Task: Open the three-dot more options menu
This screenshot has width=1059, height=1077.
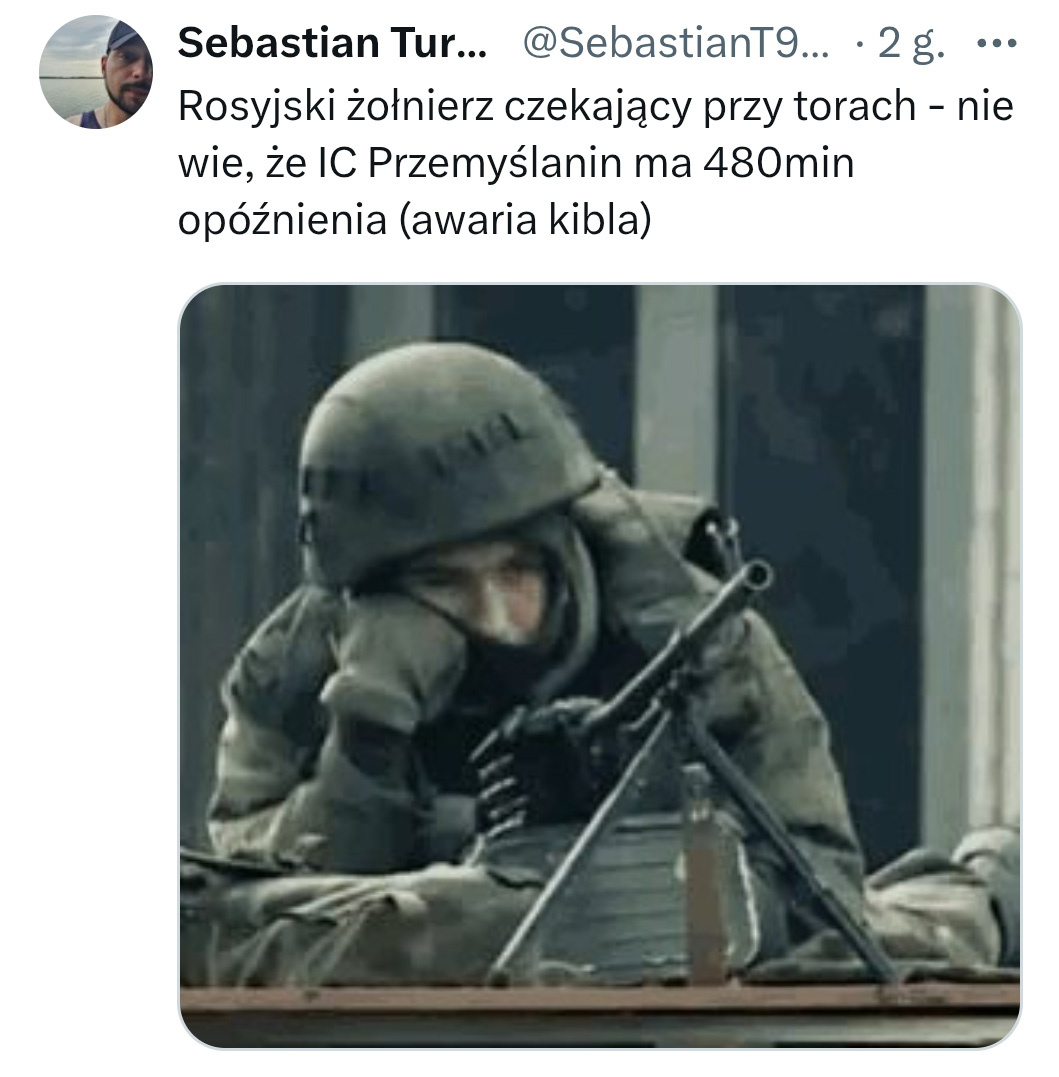Action: coord(996,44)
